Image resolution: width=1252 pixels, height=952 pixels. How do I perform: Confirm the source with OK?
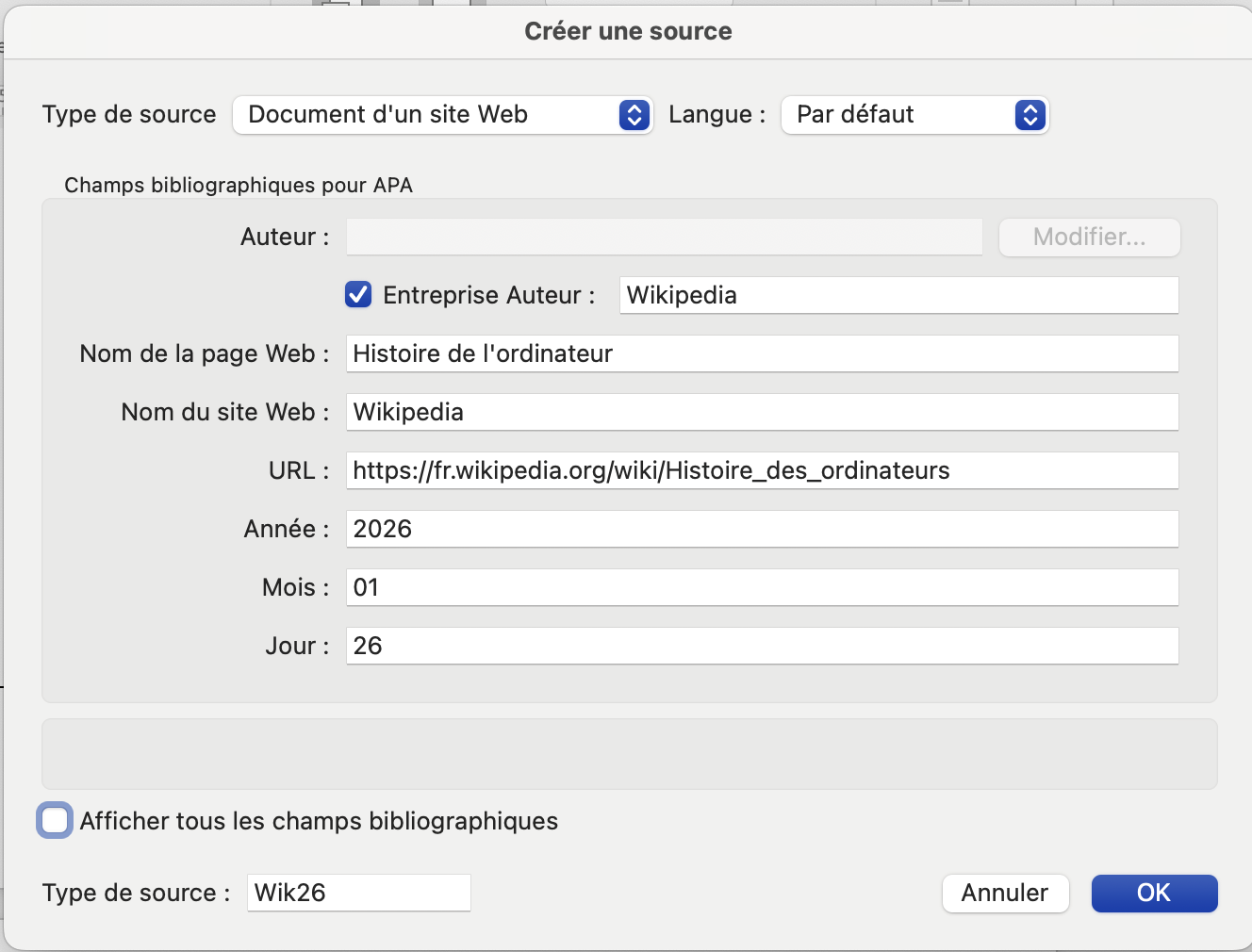coord(1154,893)
